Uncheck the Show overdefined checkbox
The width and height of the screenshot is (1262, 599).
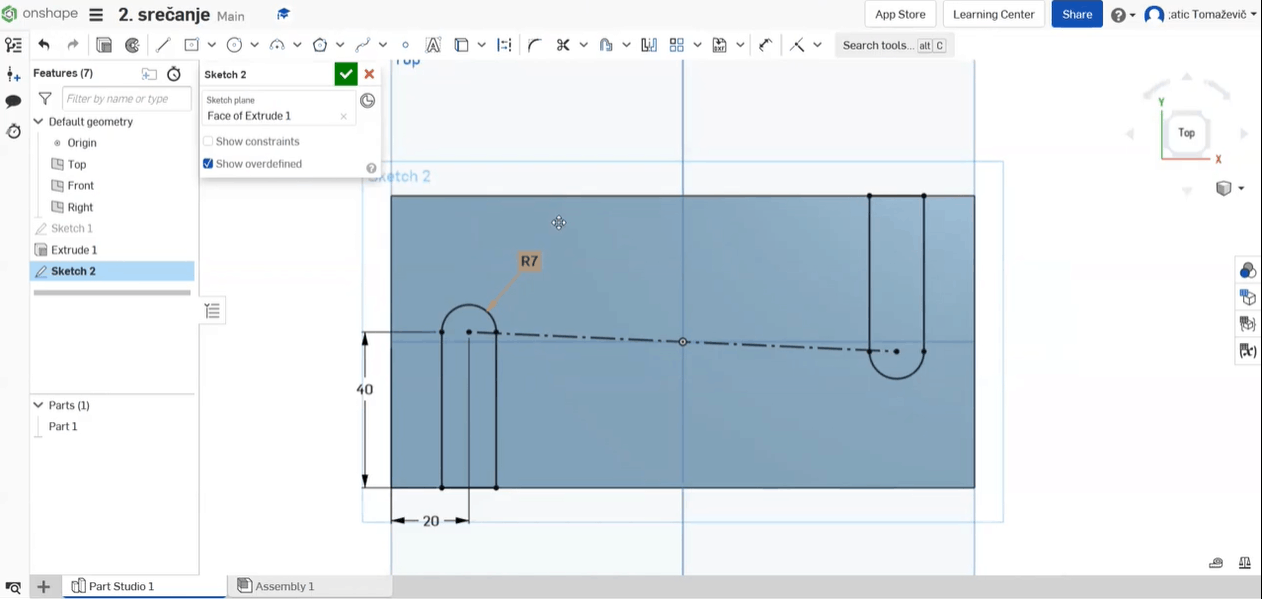tap(208, 164)
